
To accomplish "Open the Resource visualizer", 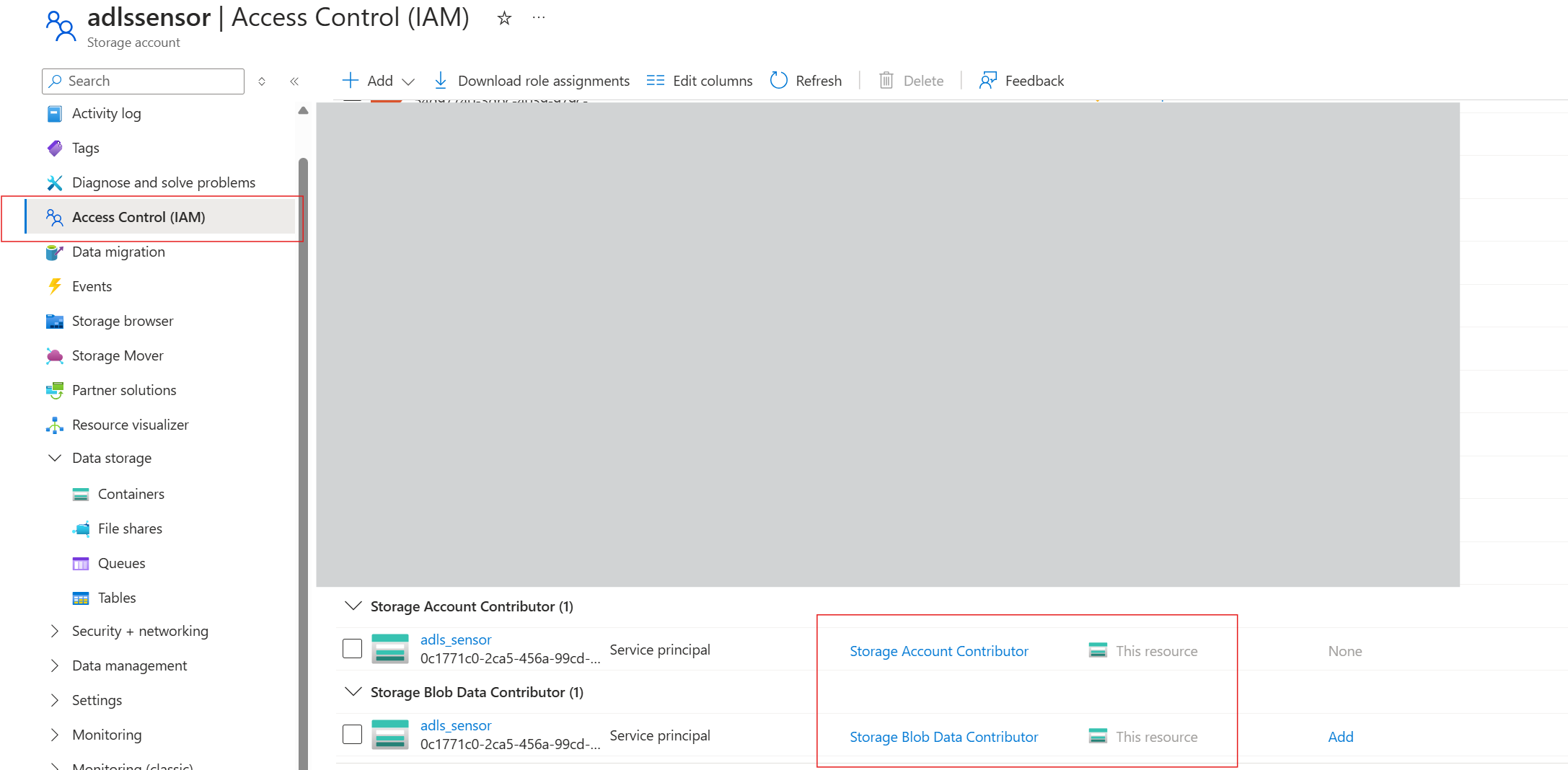I will (131, 425).
